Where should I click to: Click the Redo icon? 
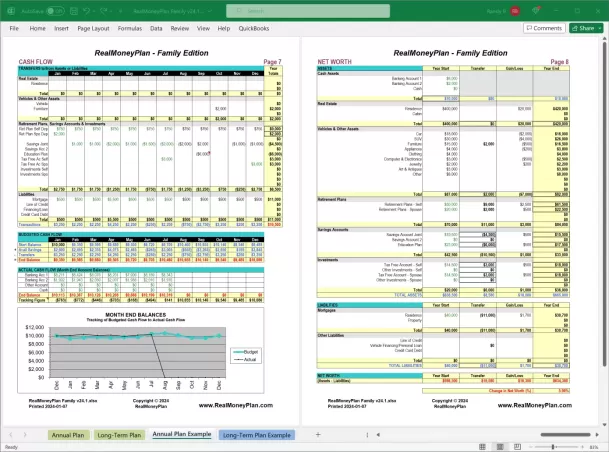(x=103, y=11)
